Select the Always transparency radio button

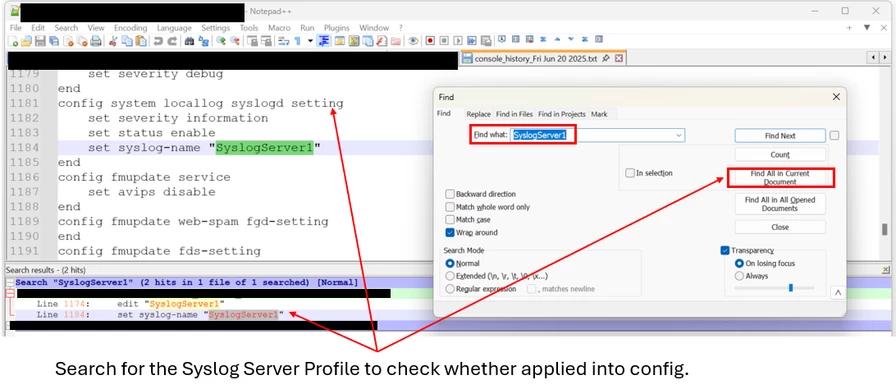[739, 276]
